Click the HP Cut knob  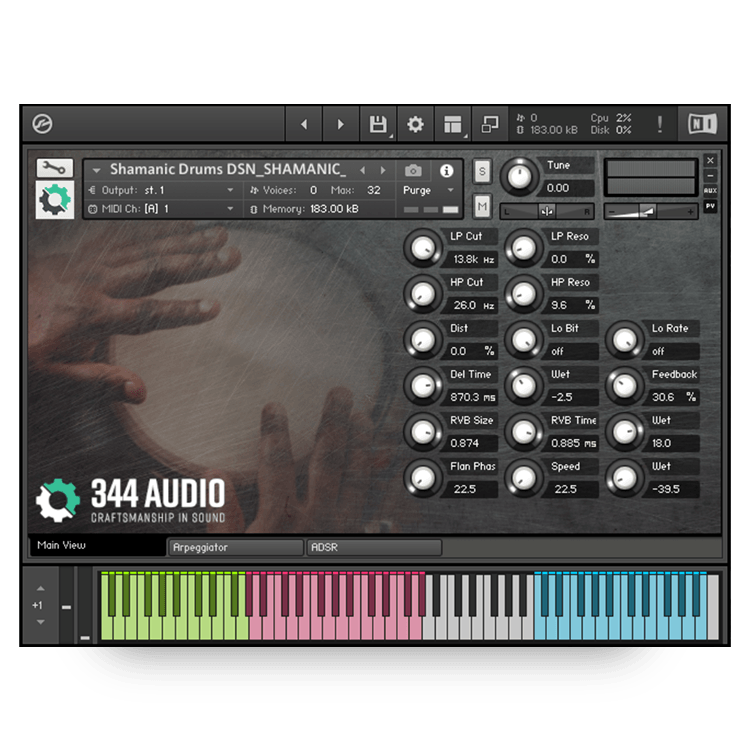[423, 294]
